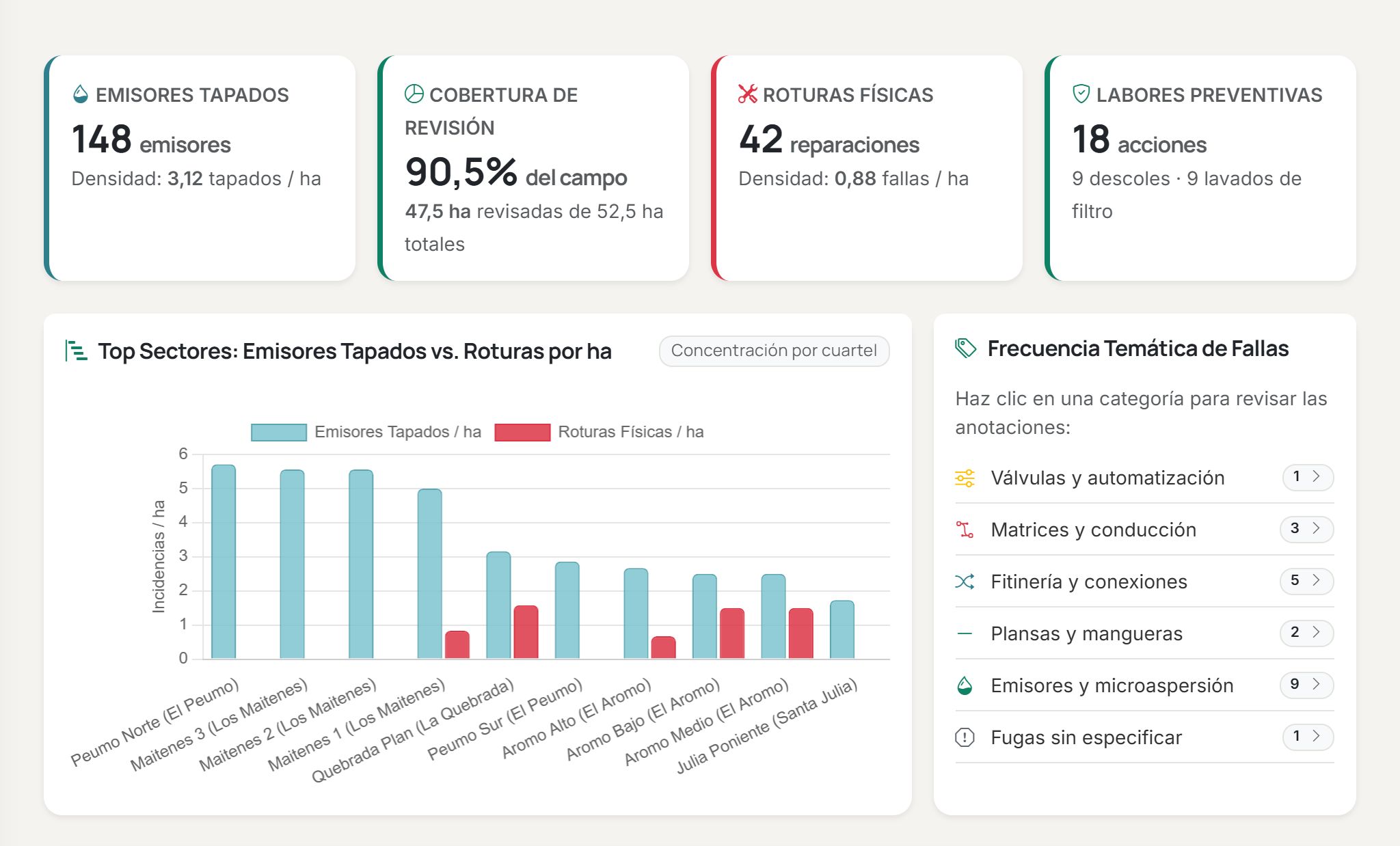Viewport: 1400px width, 846px height.
Task: Click the pipe icon for Matrices y conducción
Action: click(965, 530)
